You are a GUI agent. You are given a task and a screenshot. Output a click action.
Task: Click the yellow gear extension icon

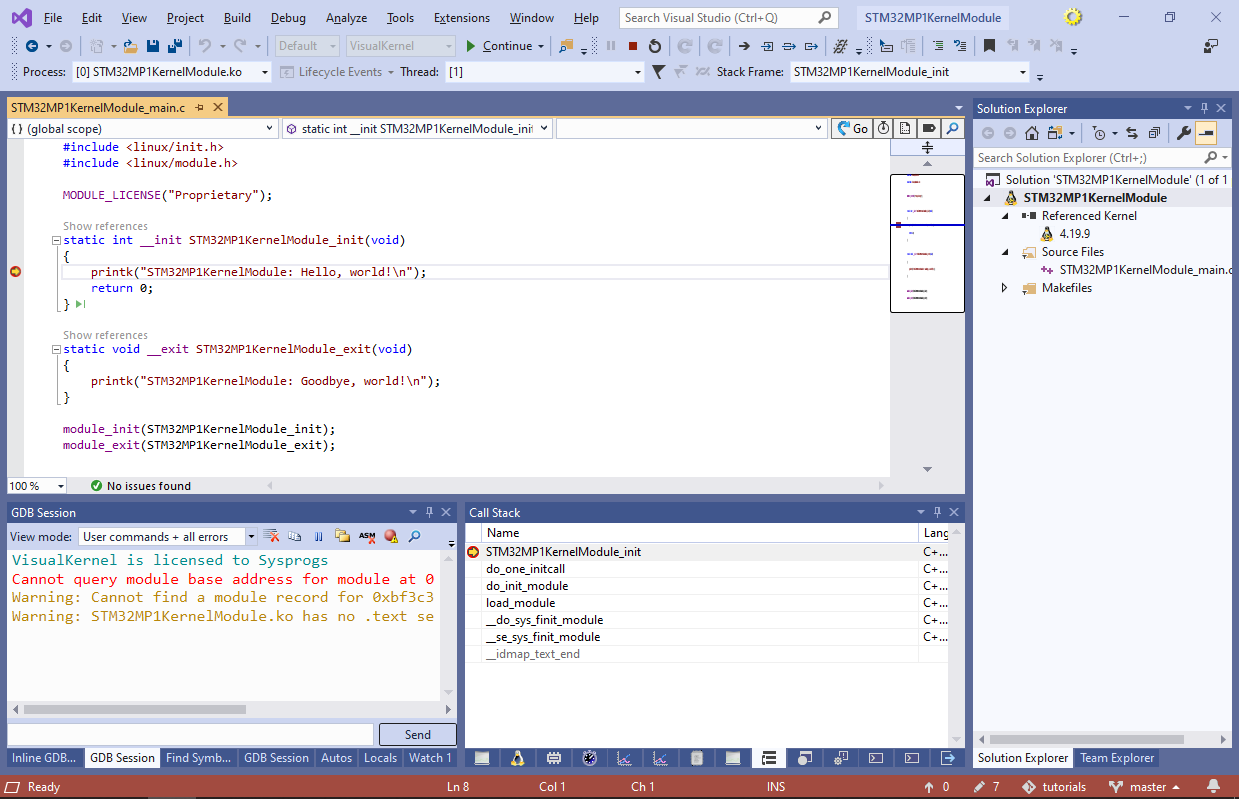1073,17
